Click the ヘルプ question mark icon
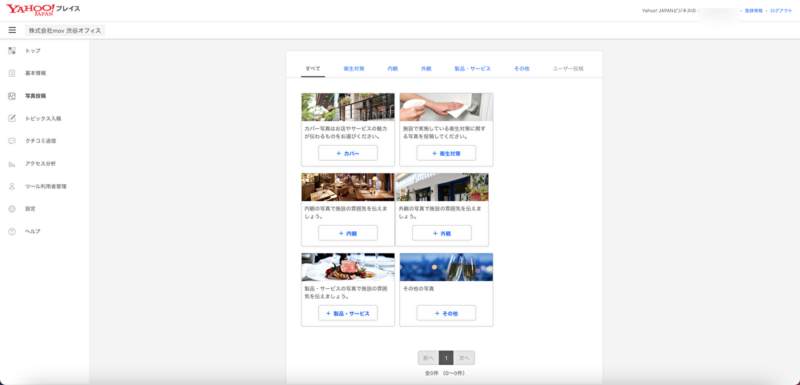This screenshot has width=800, height=385. [x=12, y=232]
